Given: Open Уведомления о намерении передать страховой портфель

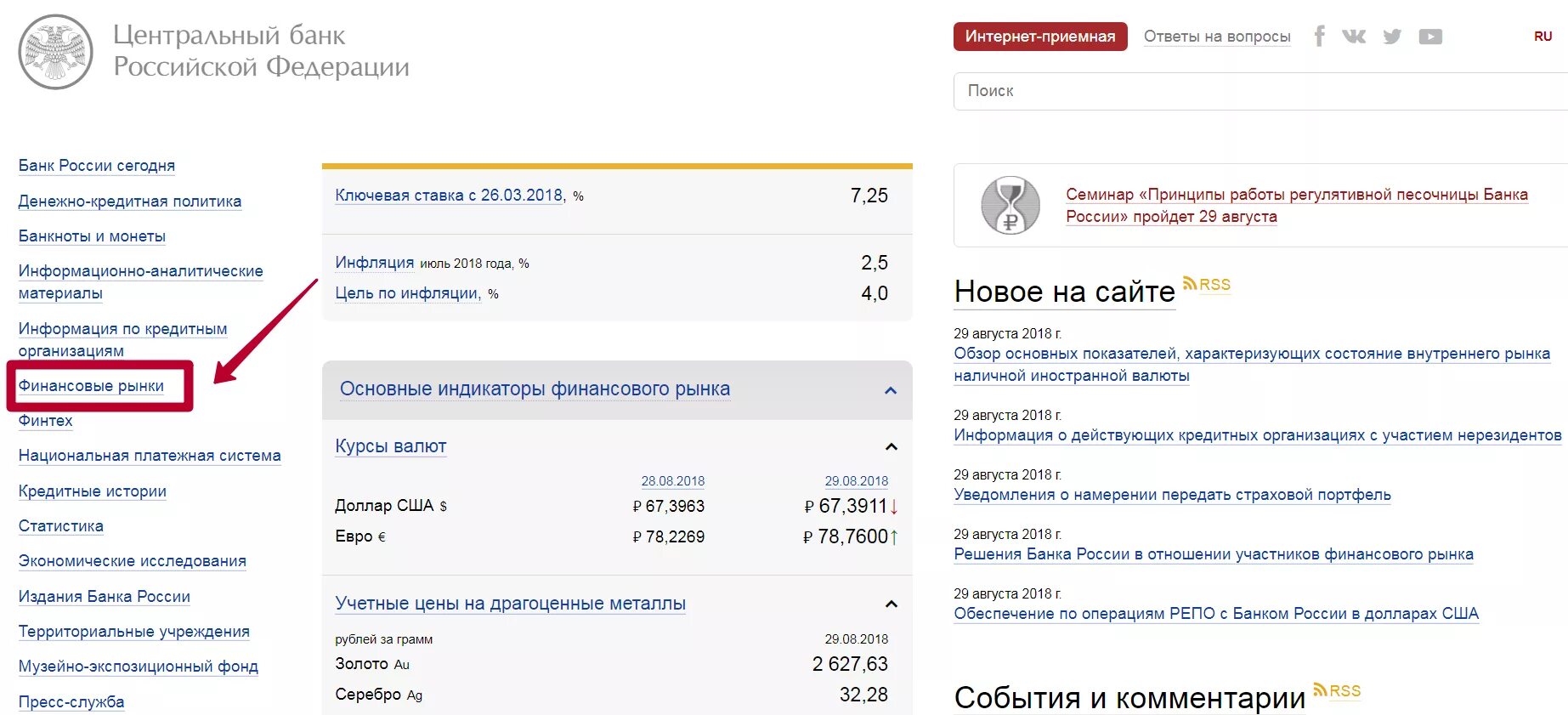Looking at the screenshot, I should point(1172,495).
